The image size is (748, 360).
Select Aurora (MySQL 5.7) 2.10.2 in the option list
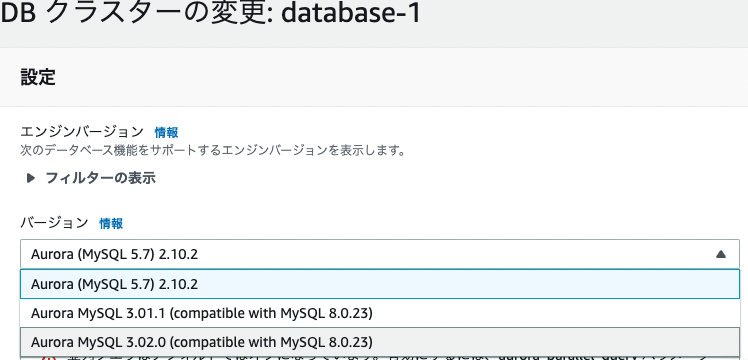point(380,284)
